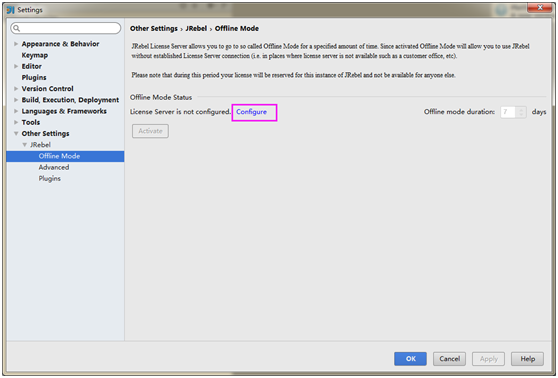This screenshot has width=558, height=378.
Task: Expand the Version Control arrow
Action: coord(16,89)
